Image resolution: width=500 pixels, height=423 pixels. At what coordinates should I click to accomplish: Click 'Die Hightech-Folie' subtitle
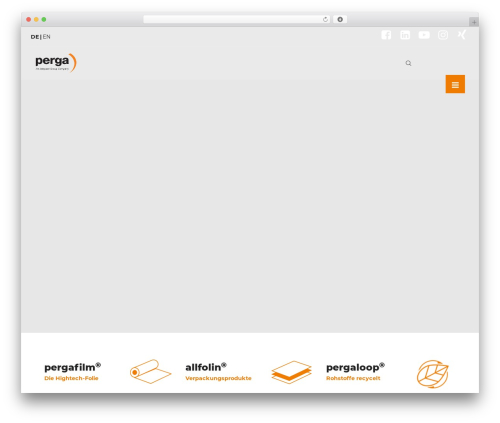point(71,378)
